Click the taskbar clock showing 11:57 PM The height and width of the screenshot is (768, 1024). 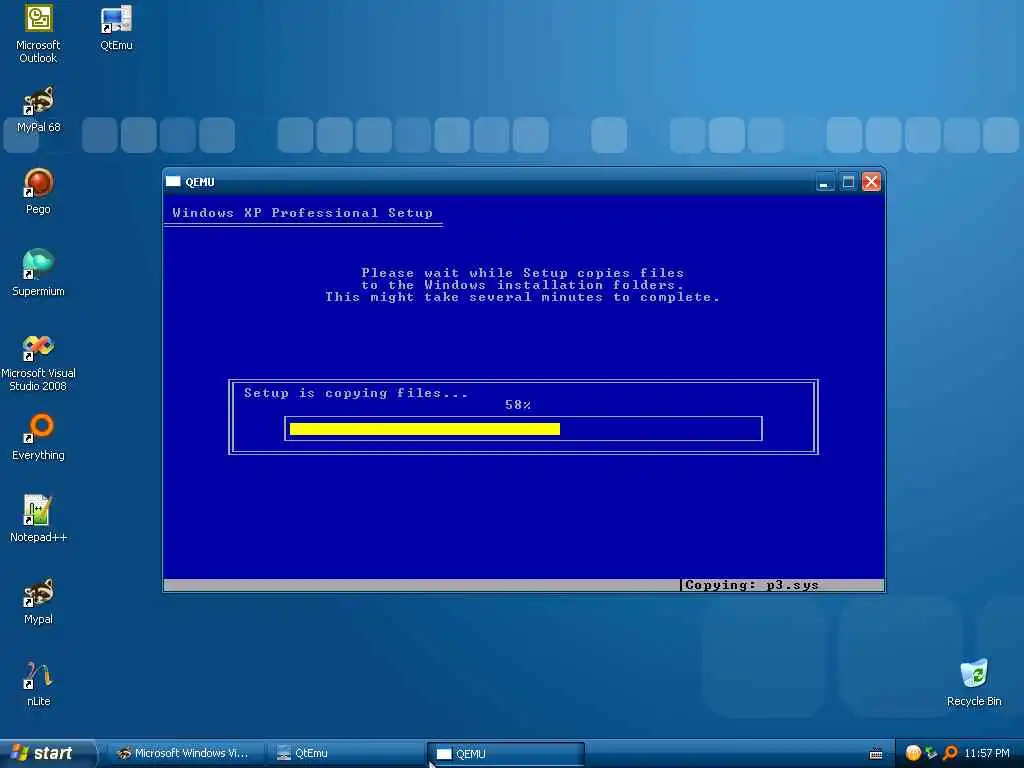986,754
